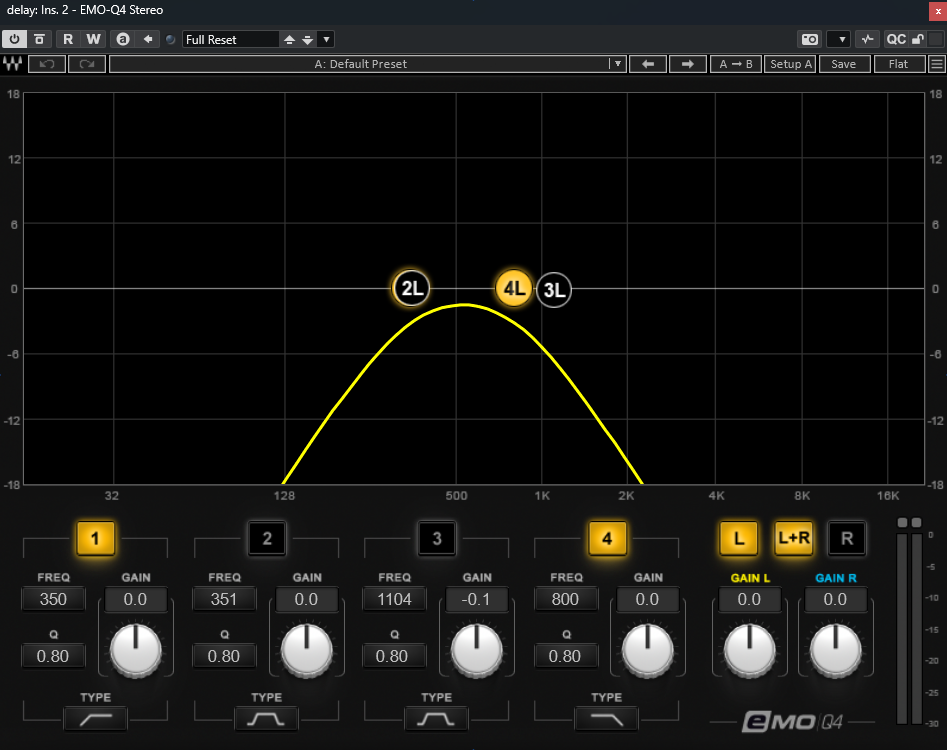The width and height of the screenshot is (947, 750).
Task: Click the camera snapshot icon
Action: pyautogui.click(x=810, y=39)
